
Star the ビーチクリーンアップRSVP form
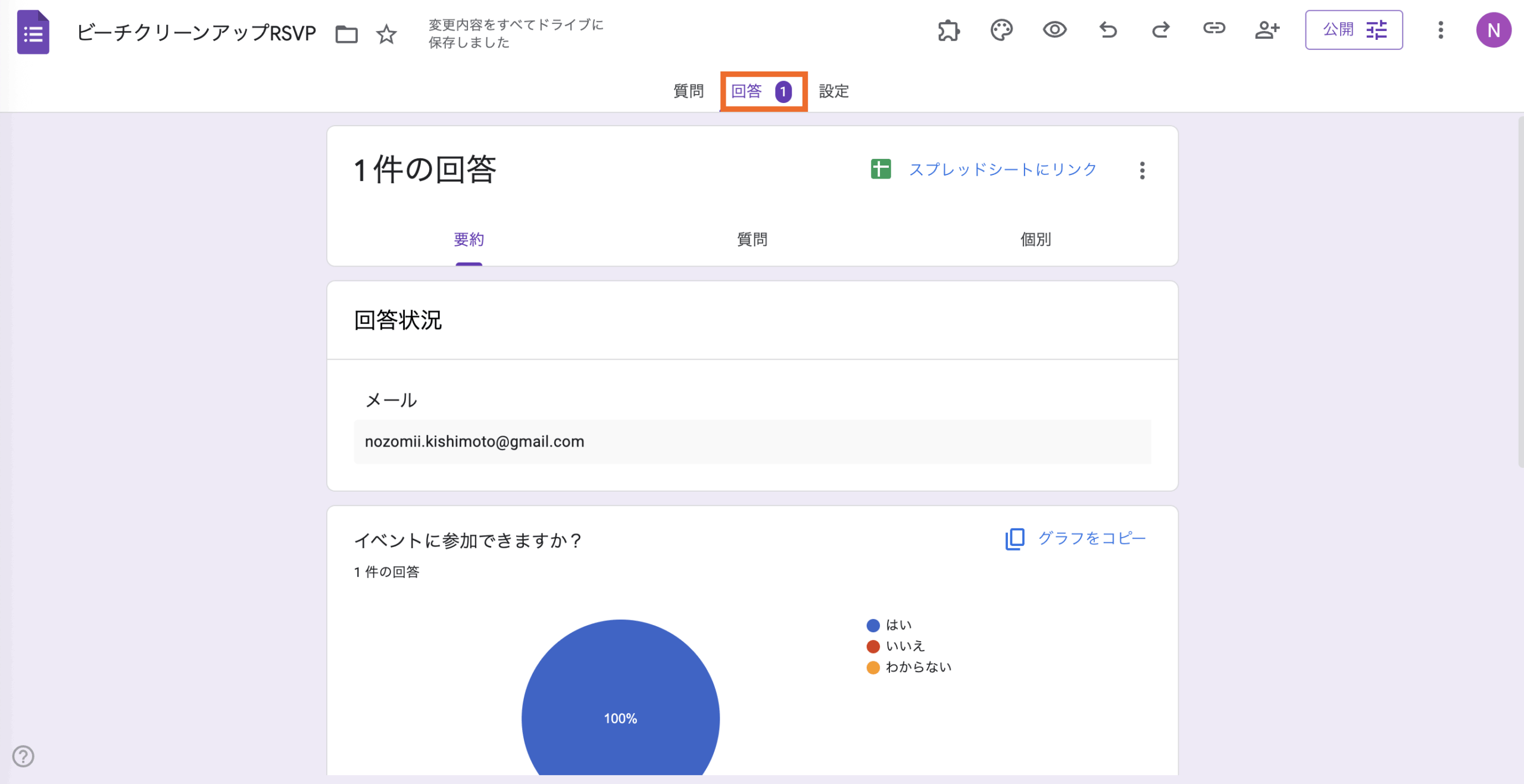click(386, 34)
